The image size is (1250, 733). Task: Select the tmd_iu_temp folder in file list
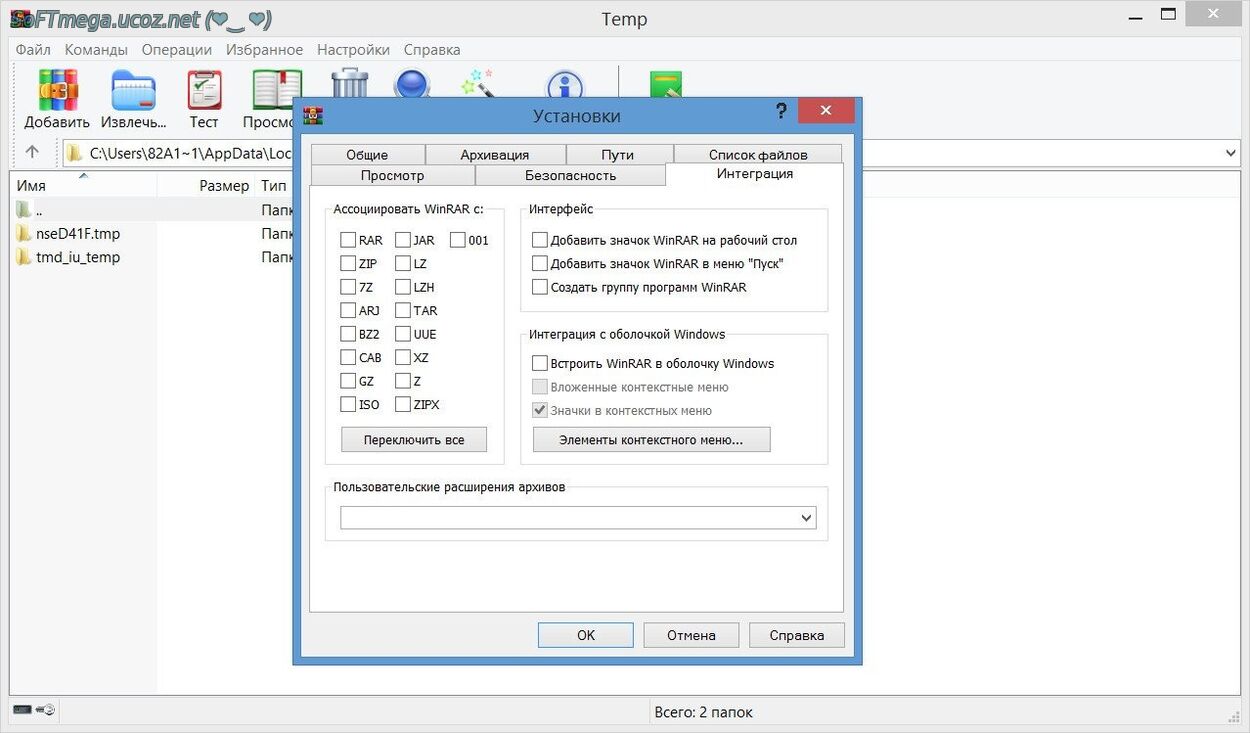tap(78, 257)
